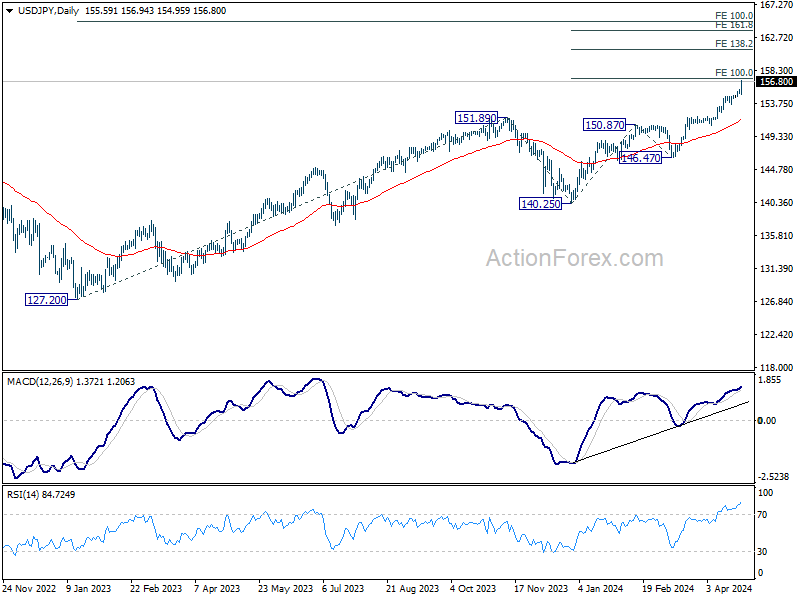Select the 140.250 price label
This screenshot has height=600, width=800.
point(540,204)
